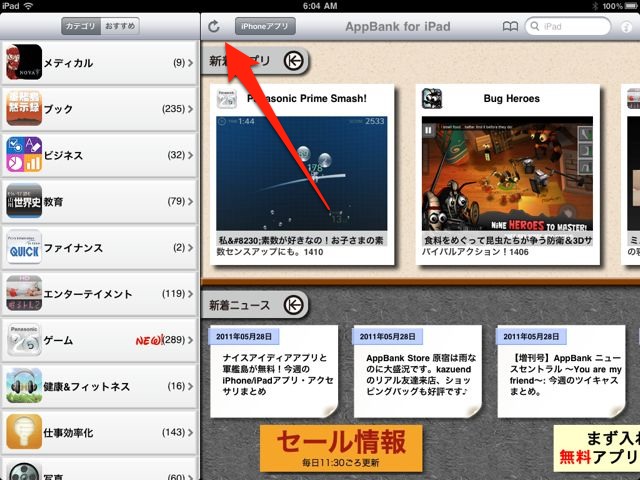Expand 教育 row chevron
This screenshot has width=640, height=480.
click(x=191, y=201)
